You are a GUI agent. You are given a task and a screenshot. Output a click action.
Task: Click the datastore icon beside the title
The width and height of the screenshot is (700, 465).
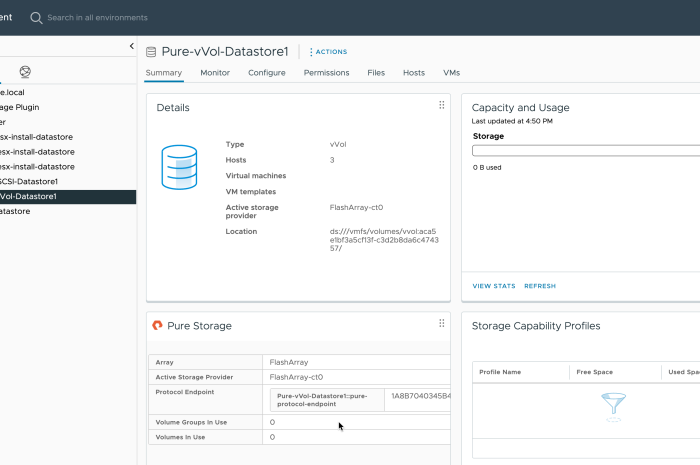[151, 52]
